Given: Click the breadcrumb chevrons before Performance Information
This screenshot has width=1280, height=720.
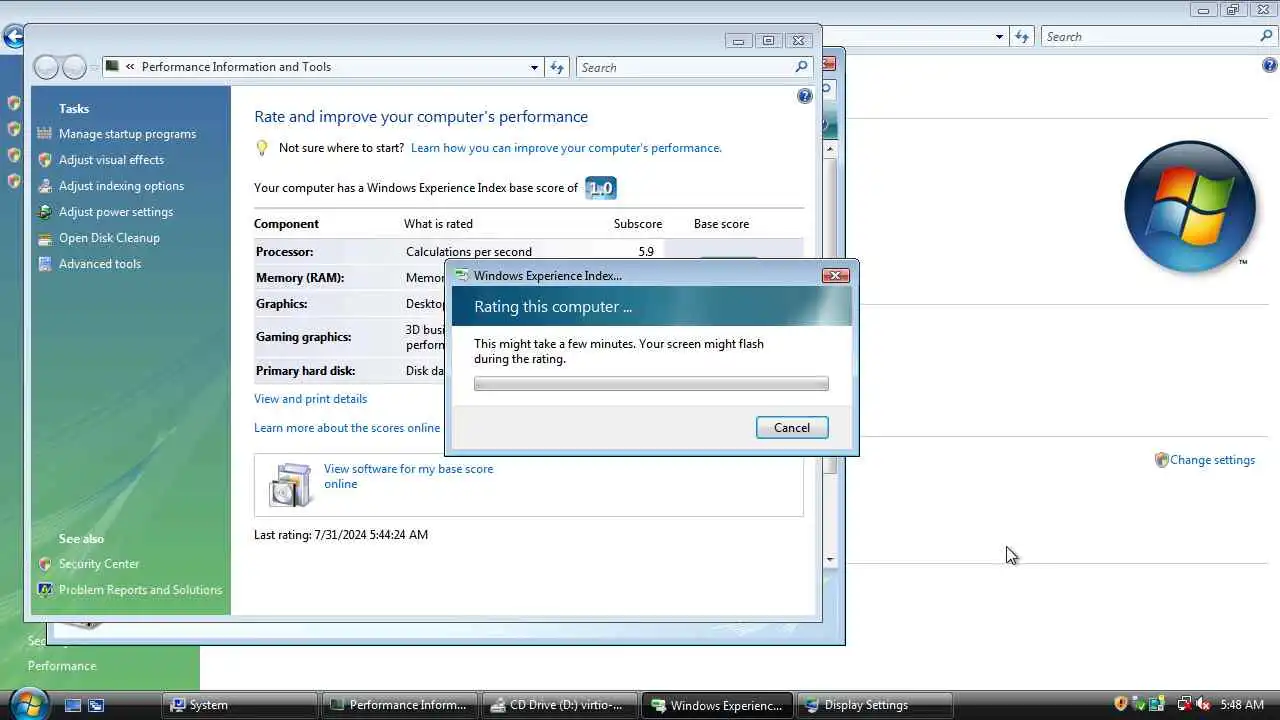Looking at the screenshot, I should pyautogui.click(x=130, y=67).
